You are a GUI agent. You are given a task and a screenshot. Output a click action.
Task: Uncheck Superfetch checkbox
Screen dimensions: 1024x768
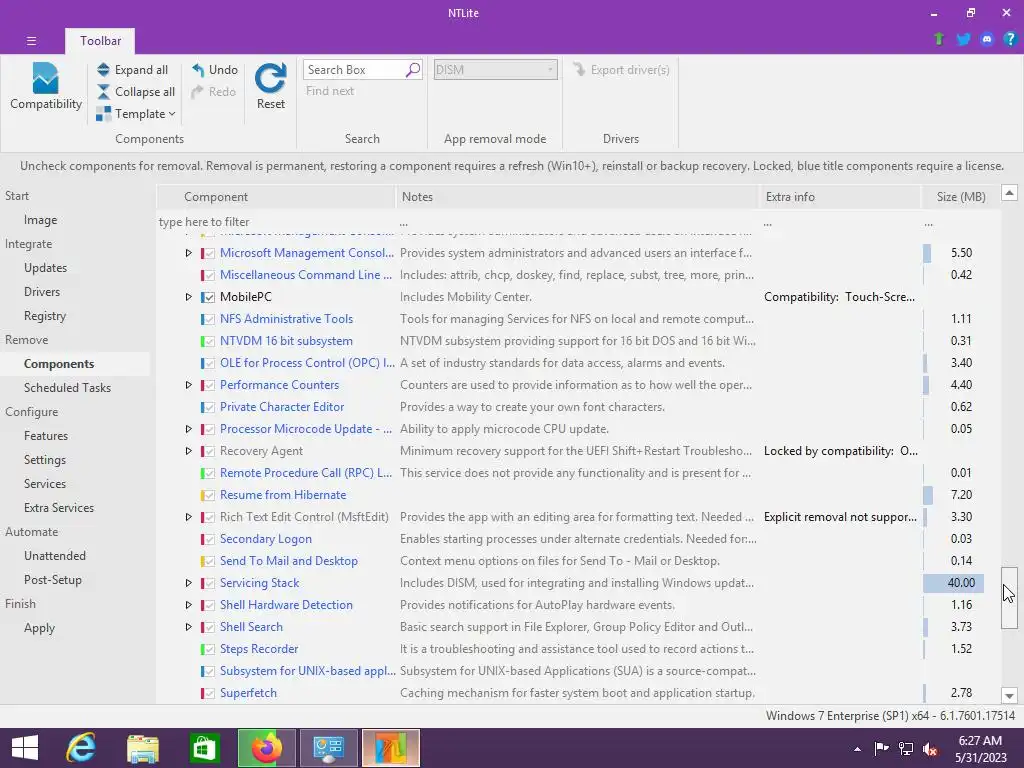(208, 694)
